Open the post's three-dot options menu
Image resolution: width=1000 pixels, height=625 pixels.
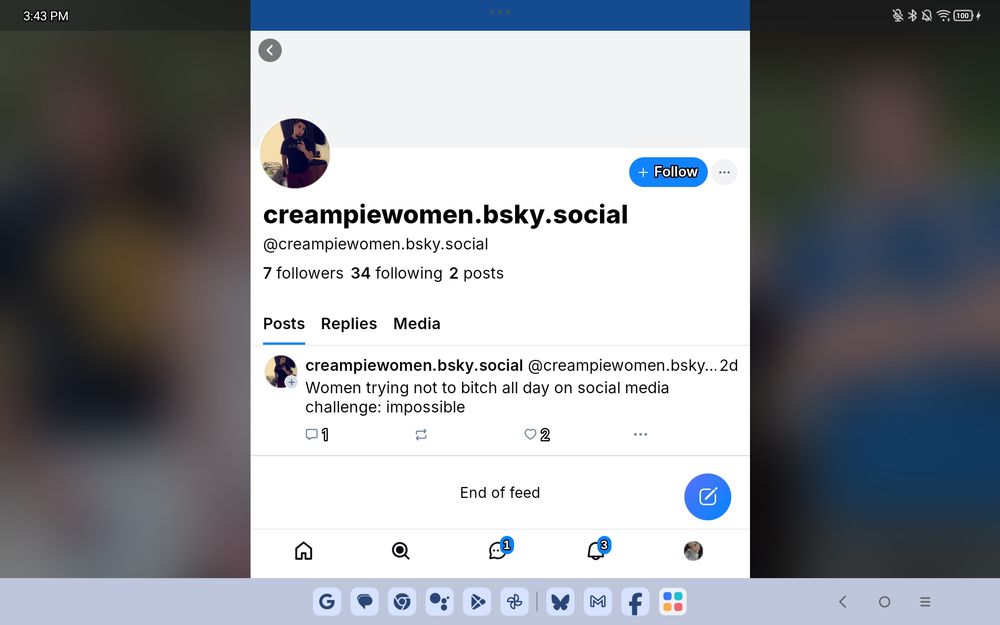tap(640, 434)
